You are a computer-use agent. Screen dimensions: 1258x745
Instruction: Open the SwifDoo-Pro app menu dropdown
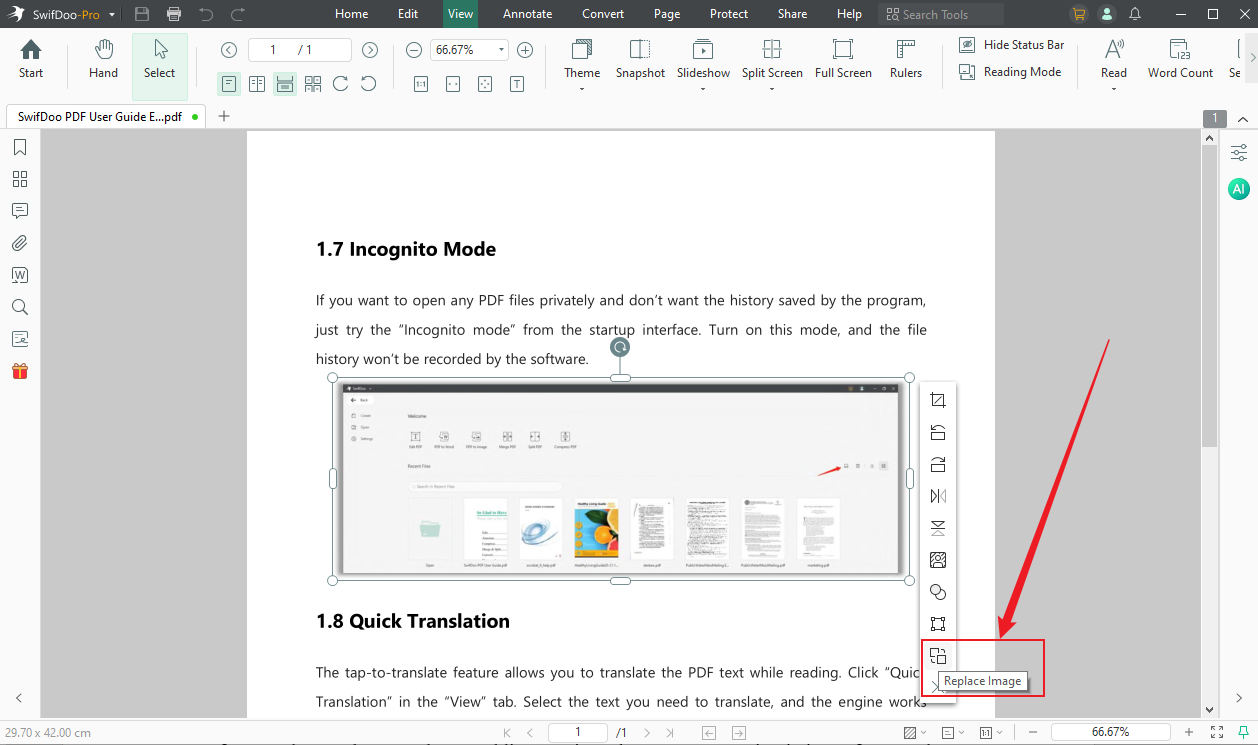[x=111, y=15]
